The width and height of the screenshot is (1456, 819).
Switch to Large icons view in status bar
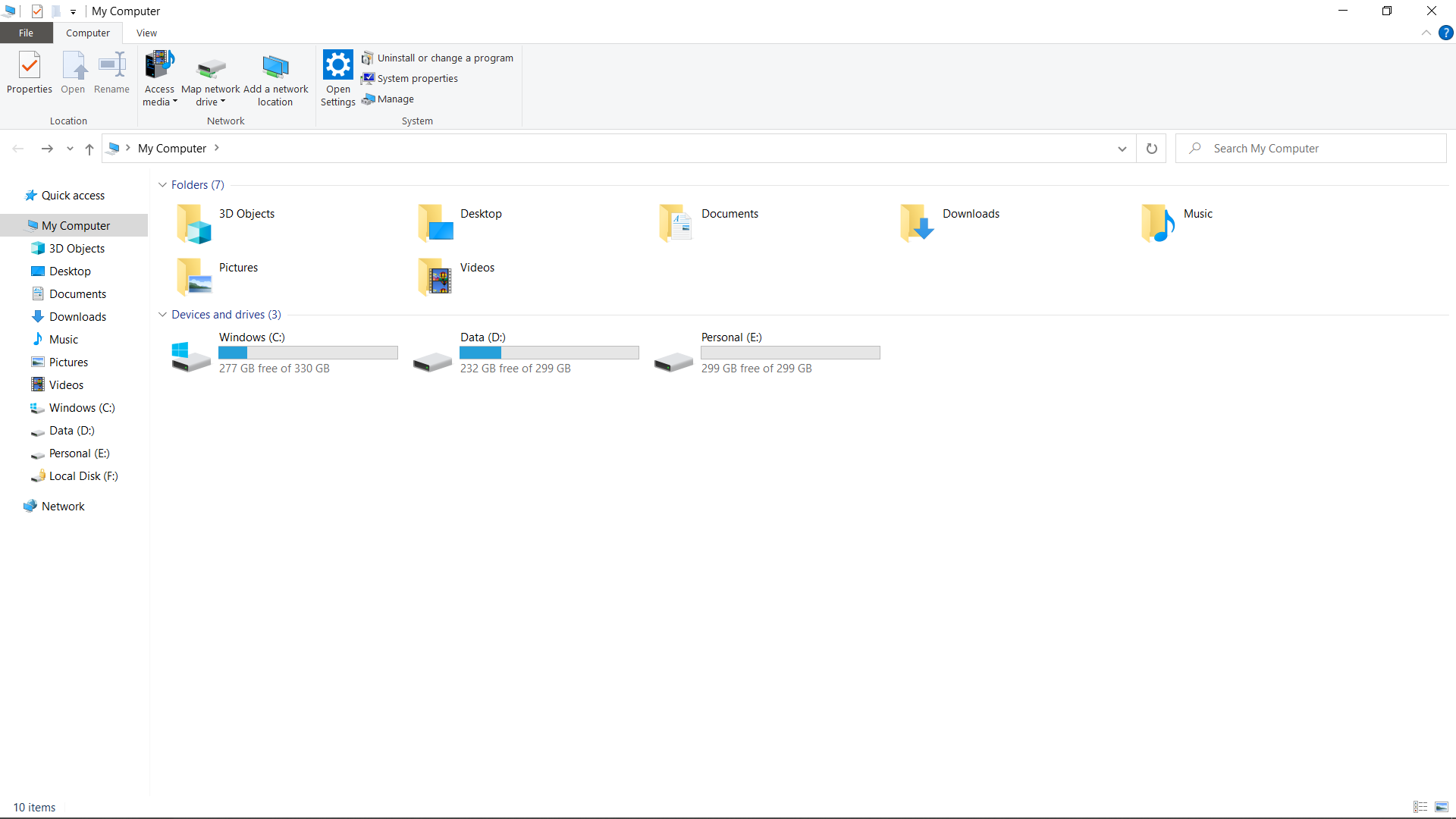(x=1442, y=807)
